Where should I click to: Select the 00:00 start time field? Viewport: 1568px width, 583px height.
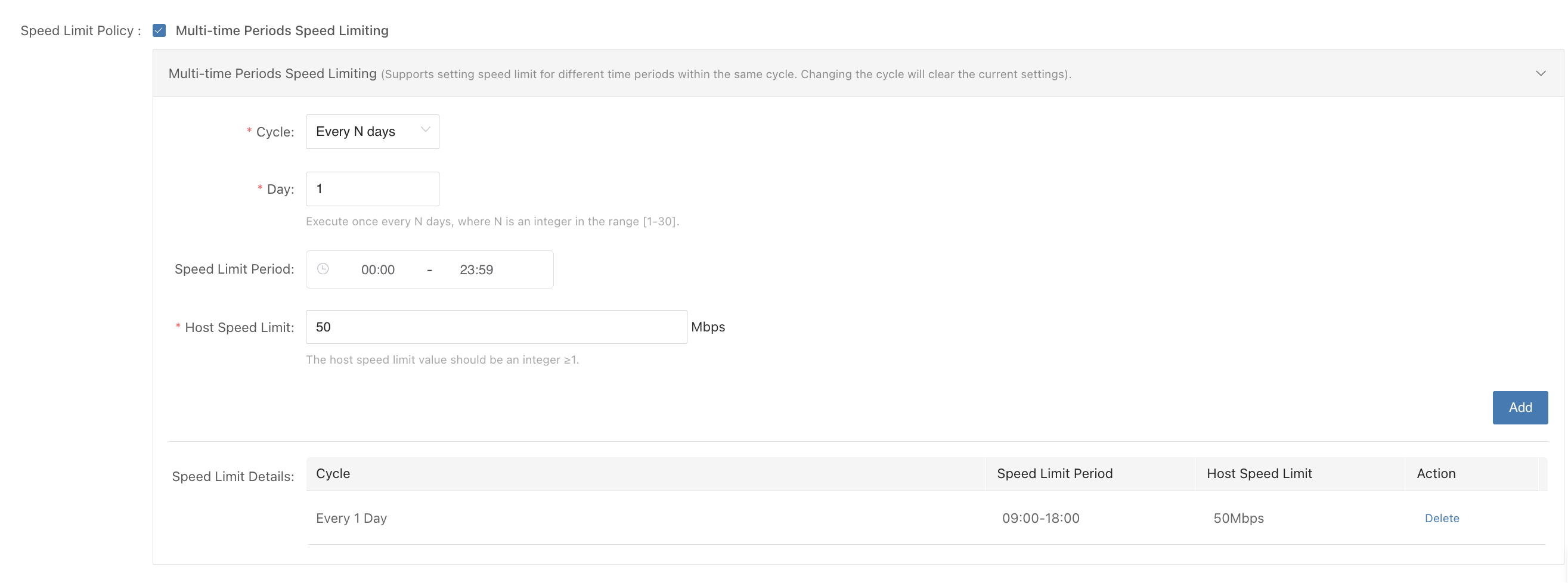point(377,269)
